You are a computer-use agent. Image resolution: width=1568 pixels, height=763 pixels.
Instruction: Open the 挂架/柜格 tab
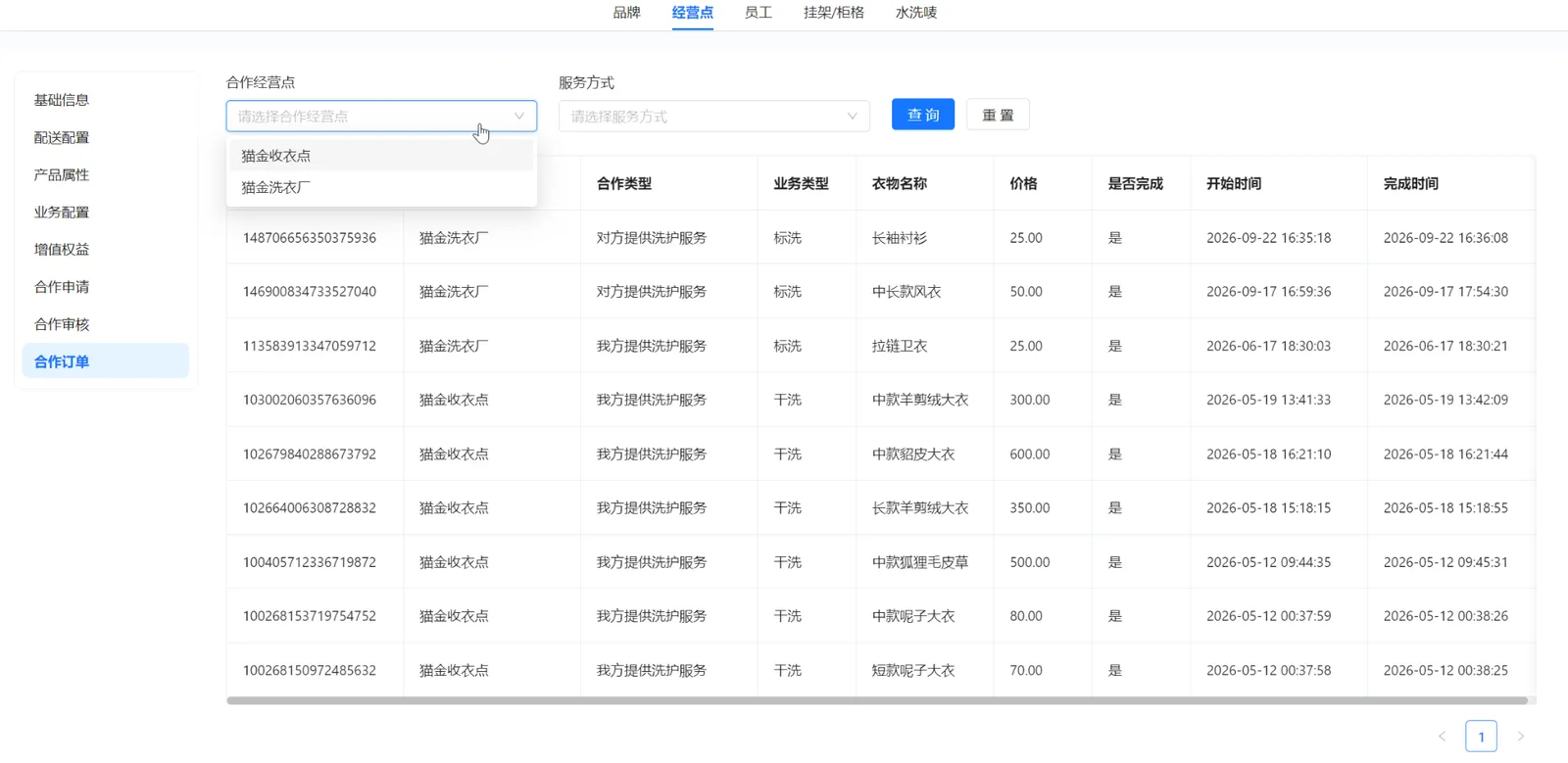pos(834,13)
